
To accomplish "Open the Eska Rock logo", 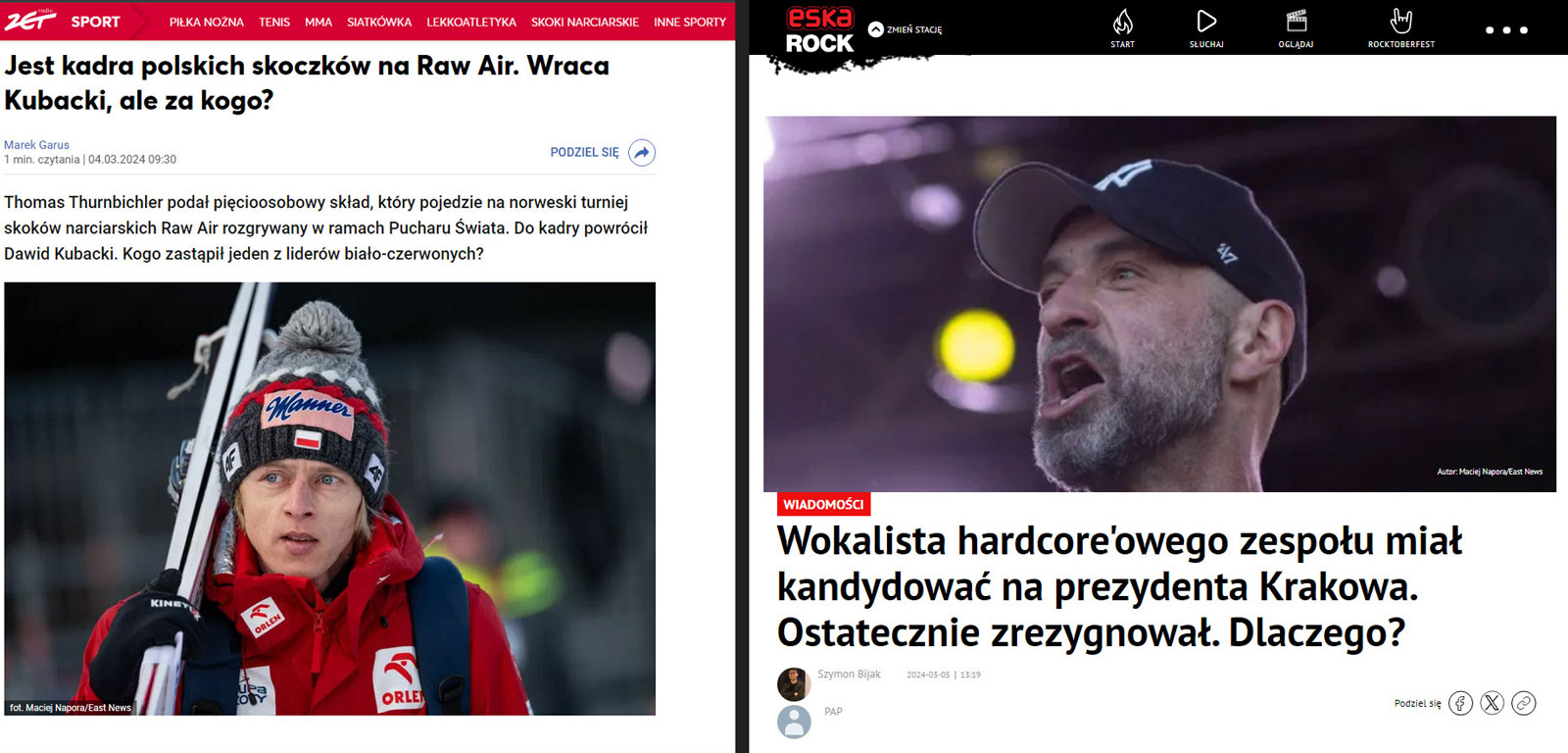I will coord(819,30).
